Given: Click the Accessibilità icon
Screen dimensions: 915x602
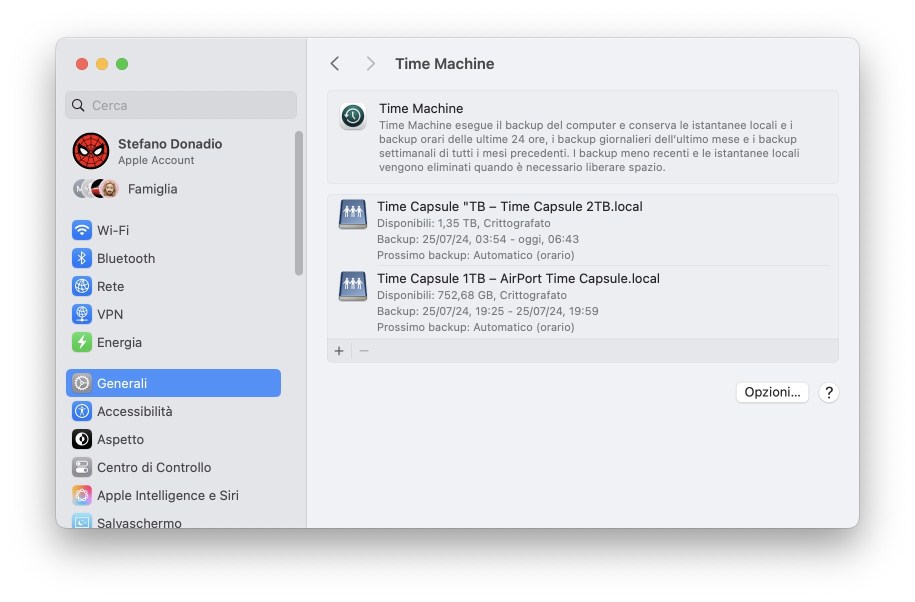Looking at the screenshot, I should tap(82, 411).
